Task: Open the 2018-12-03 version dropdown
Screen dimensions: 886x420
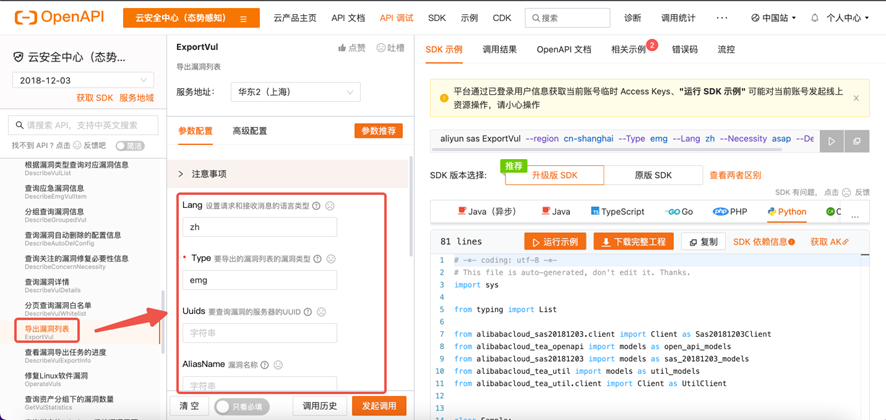Action: click(83, 80)
